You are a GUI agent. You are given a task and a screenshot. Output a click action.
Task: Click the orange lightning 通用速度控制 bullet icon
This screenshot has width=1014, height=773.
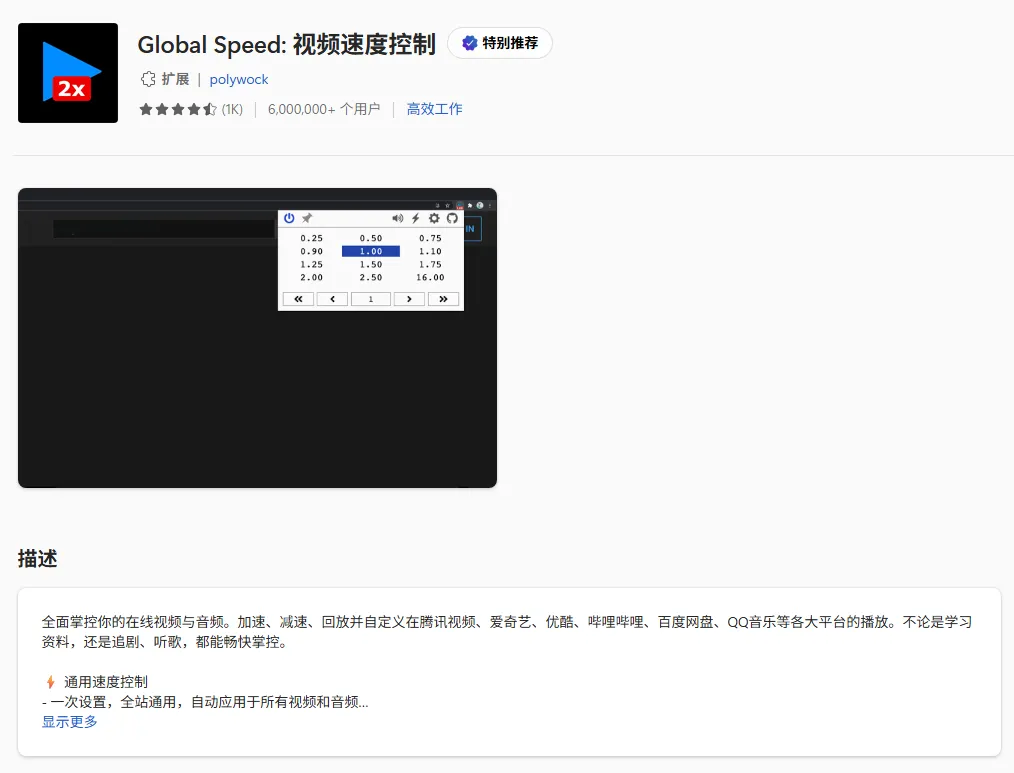[50, 682]
